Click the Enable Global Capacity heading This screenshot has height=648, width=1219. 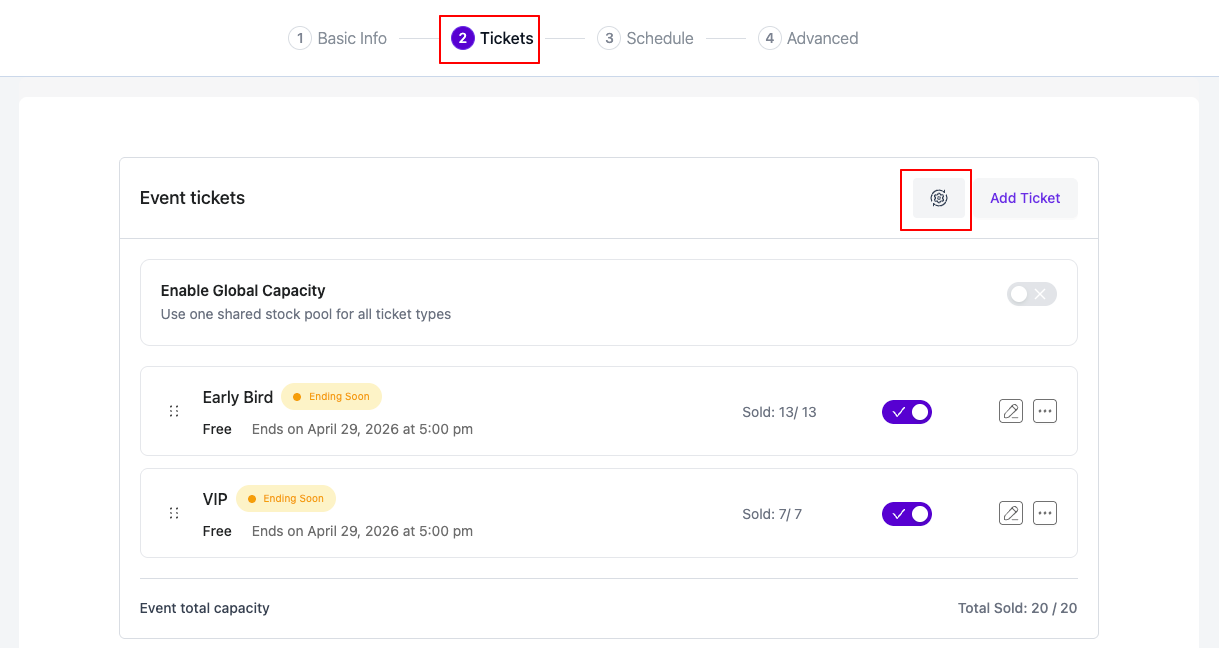click(x=243, y=290)
